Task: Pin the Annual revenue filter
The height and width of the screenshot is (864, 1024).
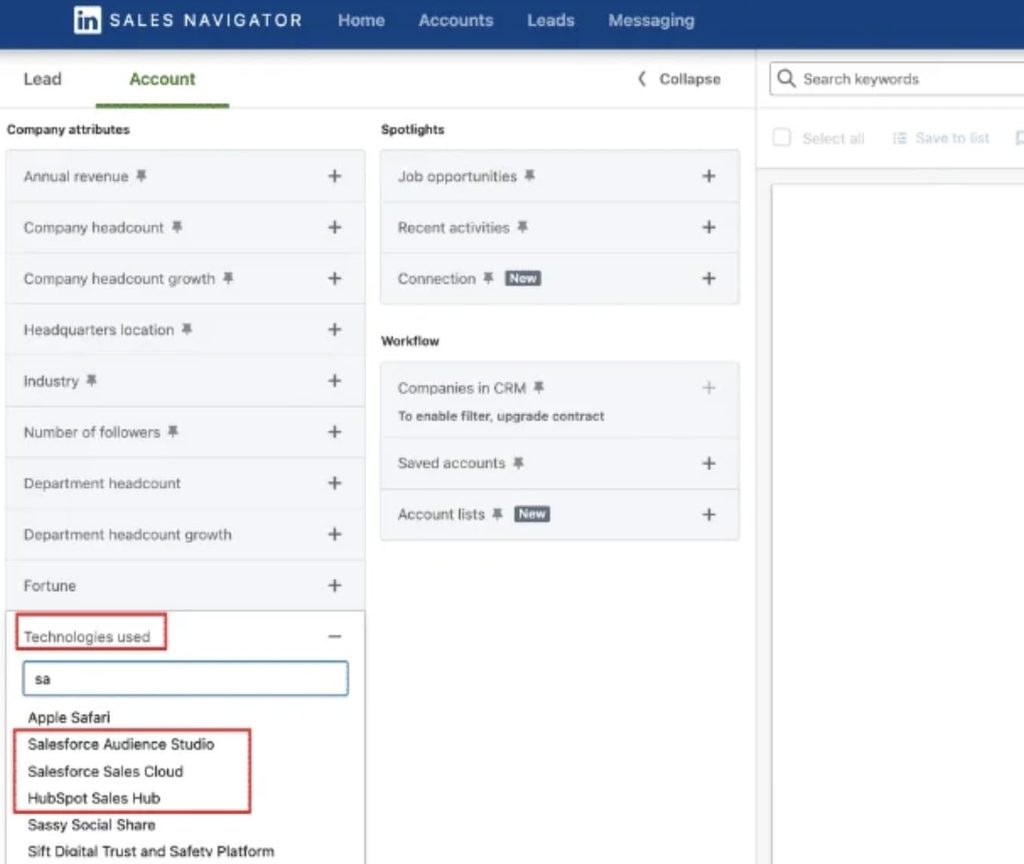Action: (x=141, y=176)
